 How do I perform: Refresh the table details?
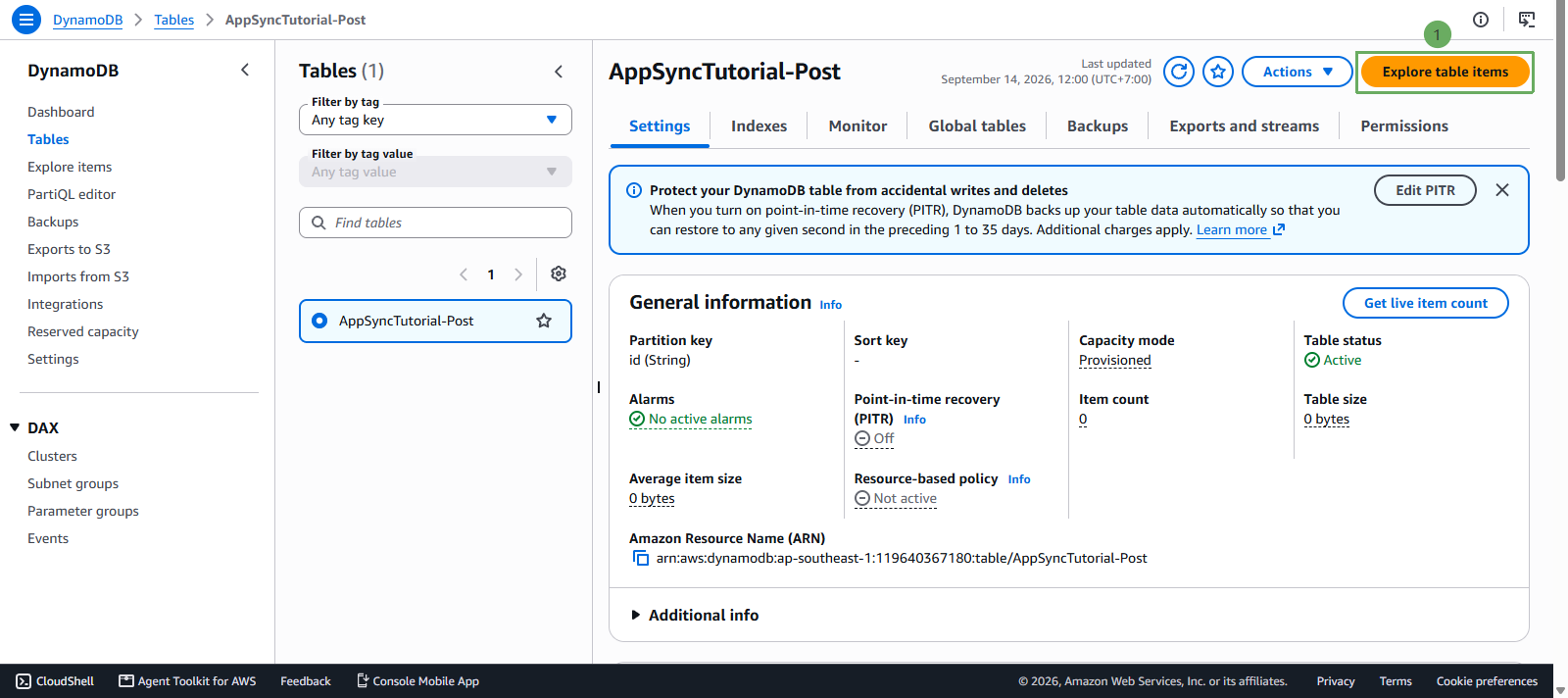(1179, 72)
